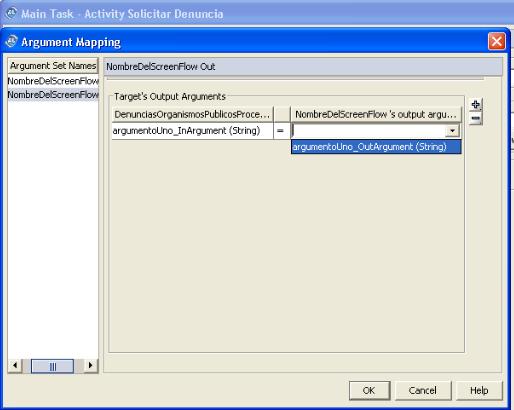This screenshot has width=514, height=410.
Task: Click OK to confirm mapping
Action: (369, 390)
